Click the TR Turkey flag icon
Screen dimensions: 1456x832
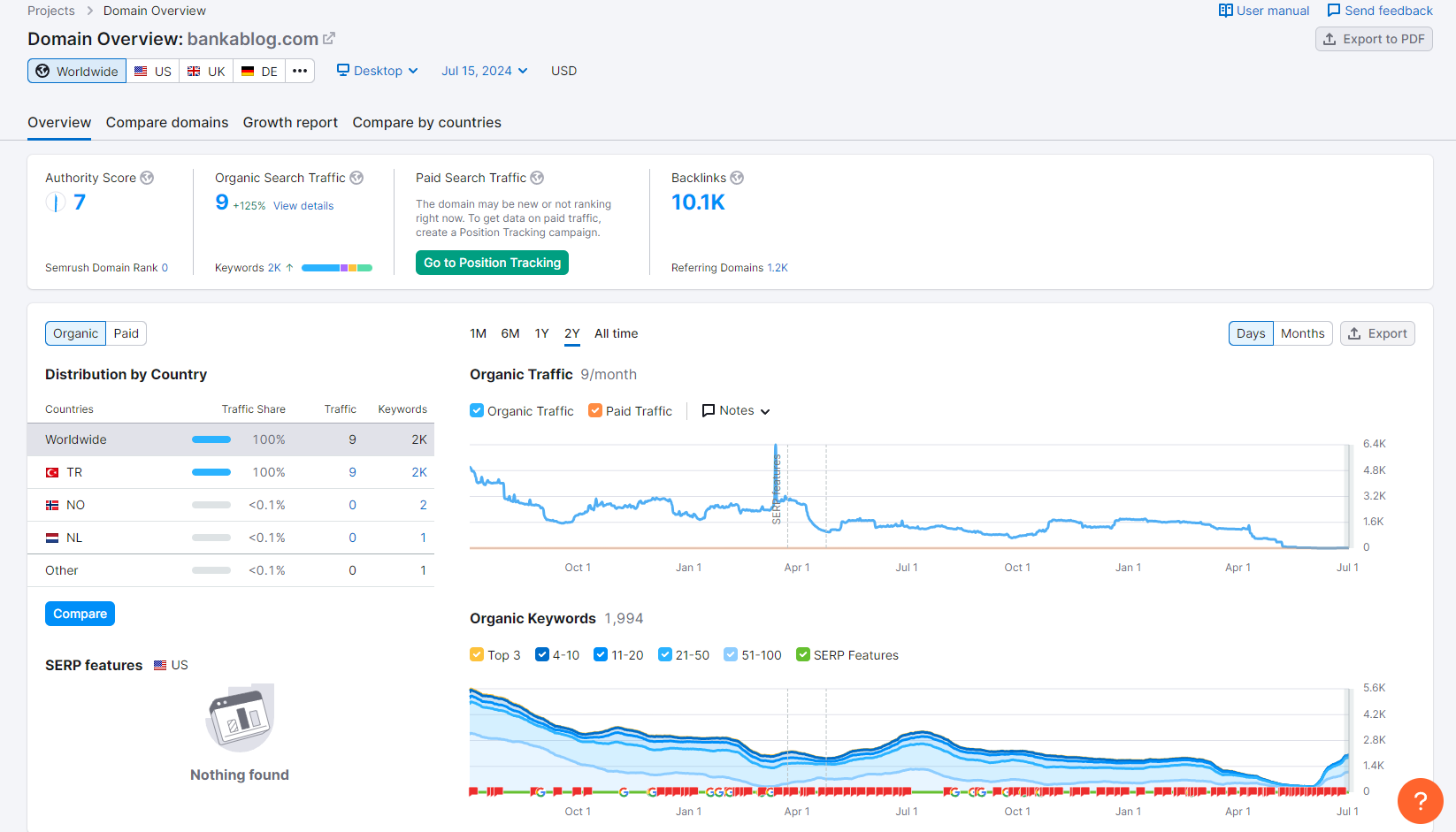click(52, 473)
